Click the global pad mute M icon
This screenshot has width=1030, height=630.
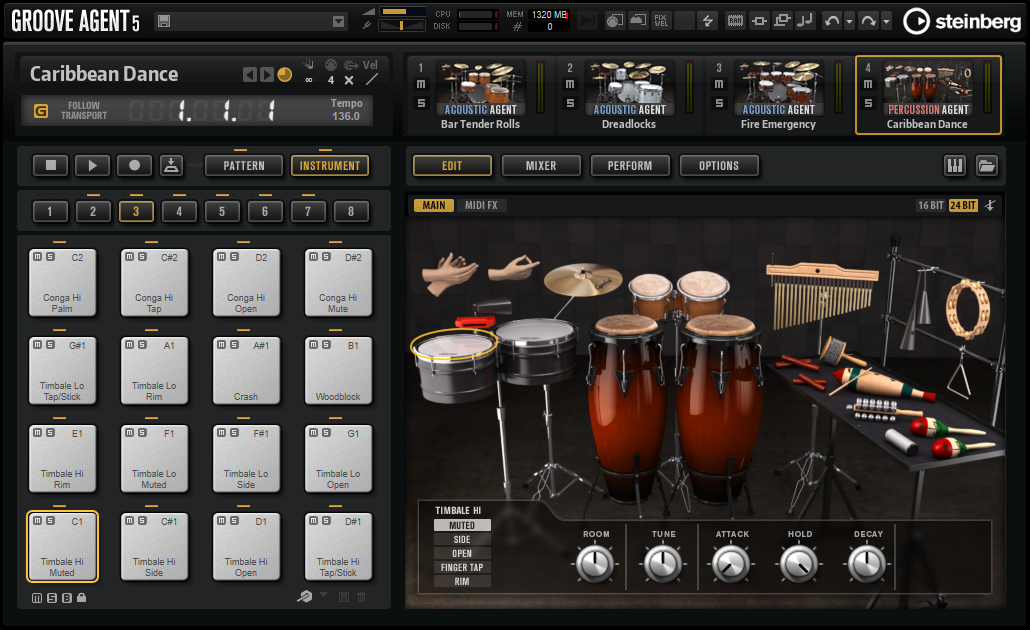(x=37, y=598)
